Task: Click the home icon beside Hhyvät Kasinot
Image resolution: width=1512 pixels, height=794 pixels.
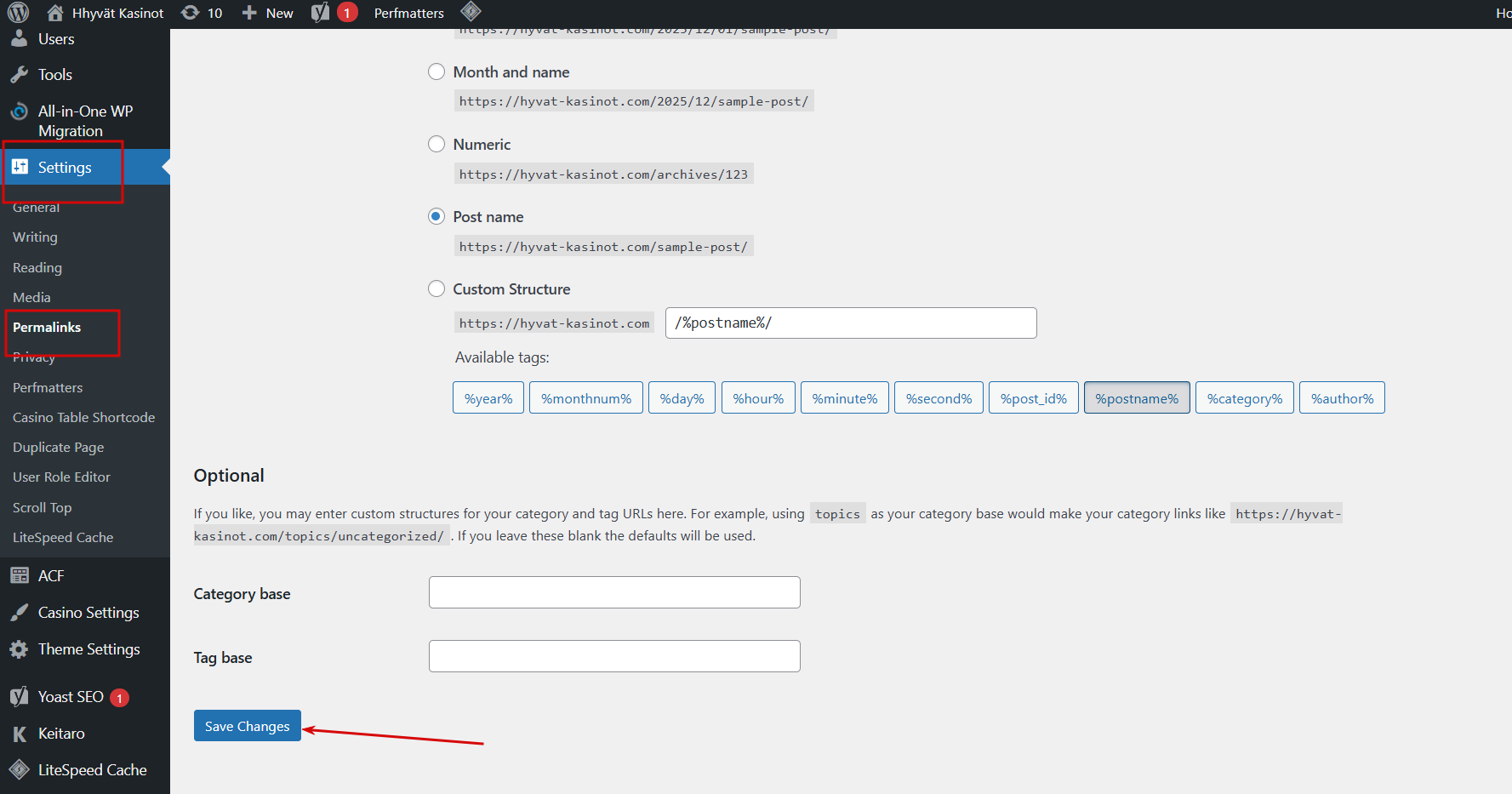Action: coord(55,13)
